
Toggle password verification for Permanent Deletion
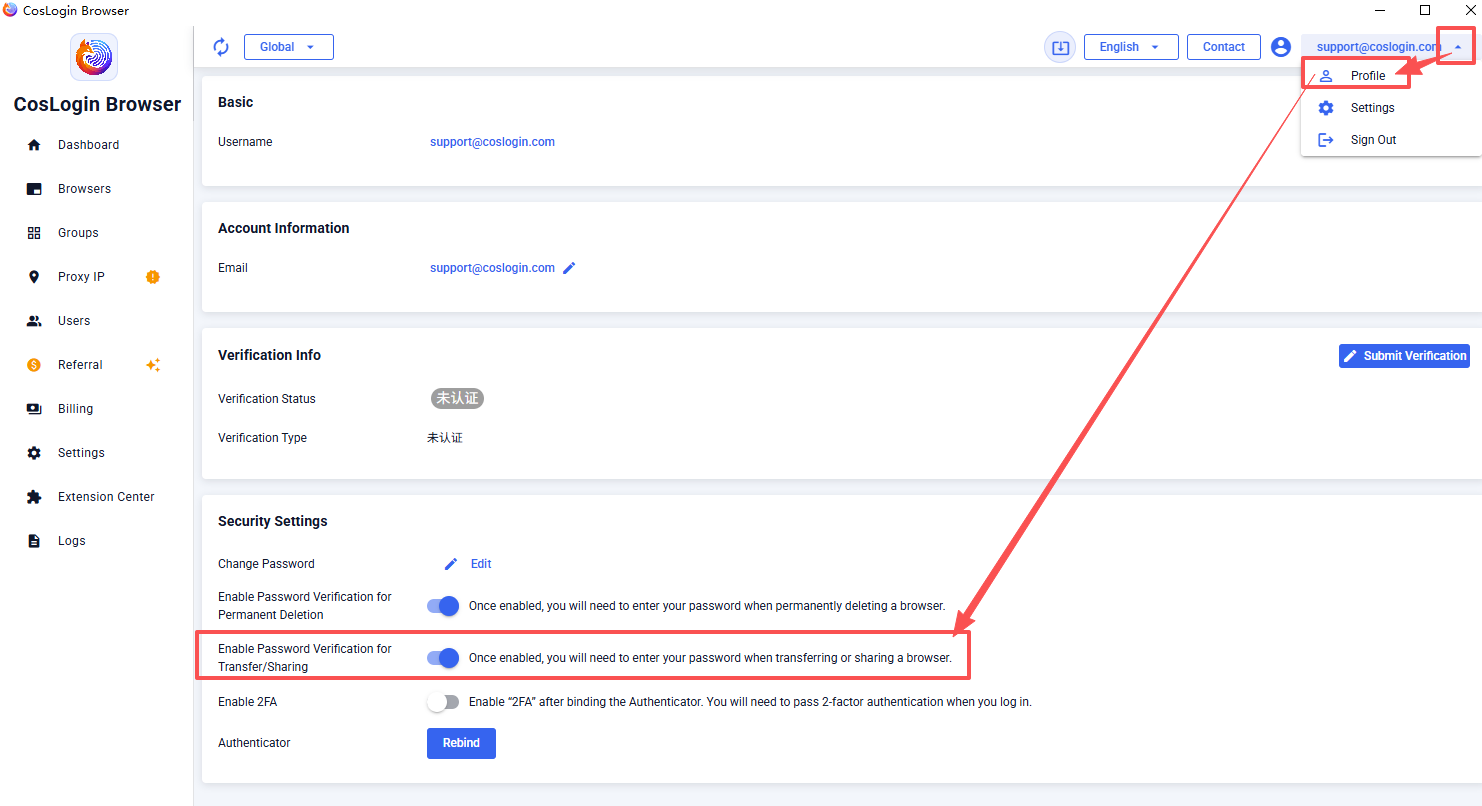tap(443, 606)
